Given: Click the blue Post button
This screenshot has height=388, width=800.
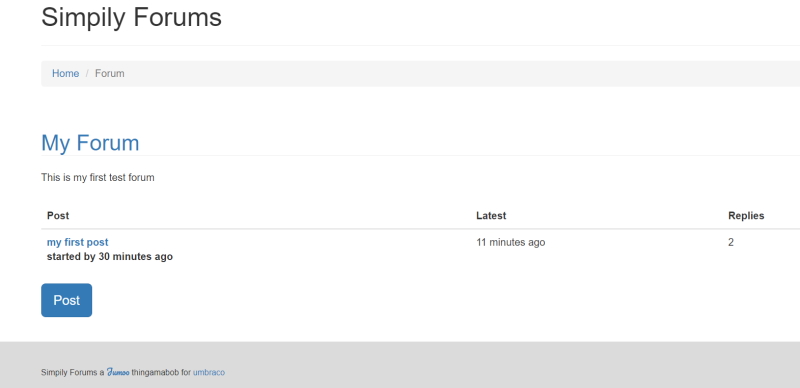Looking at the screenshot, I should [66, 300].
